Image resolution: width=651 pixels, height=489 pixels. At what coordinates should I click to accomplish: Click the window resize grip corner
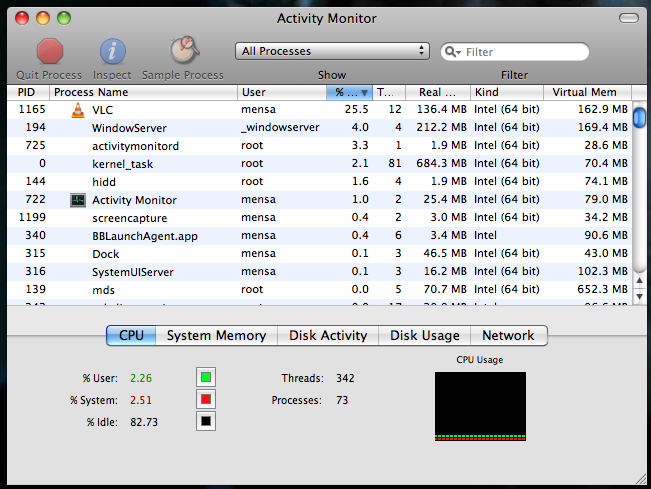click(x=640, y=479)
